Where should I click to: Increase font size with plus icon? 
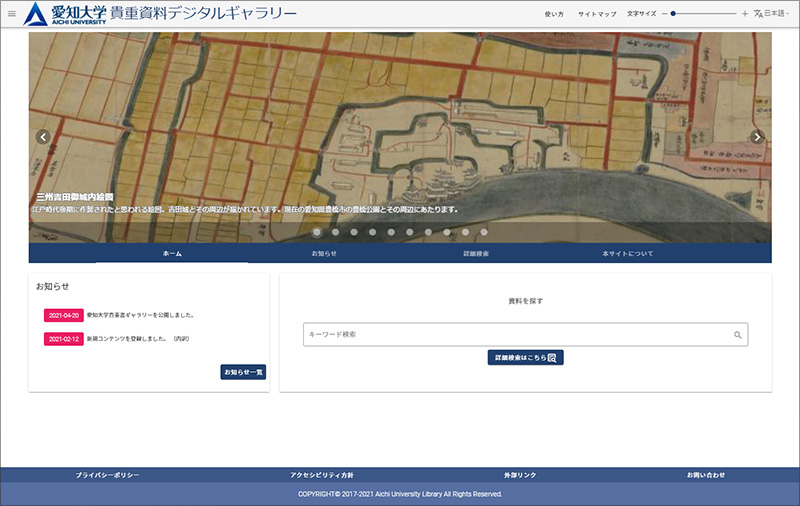pyautogui.click(x=745, y=14)
